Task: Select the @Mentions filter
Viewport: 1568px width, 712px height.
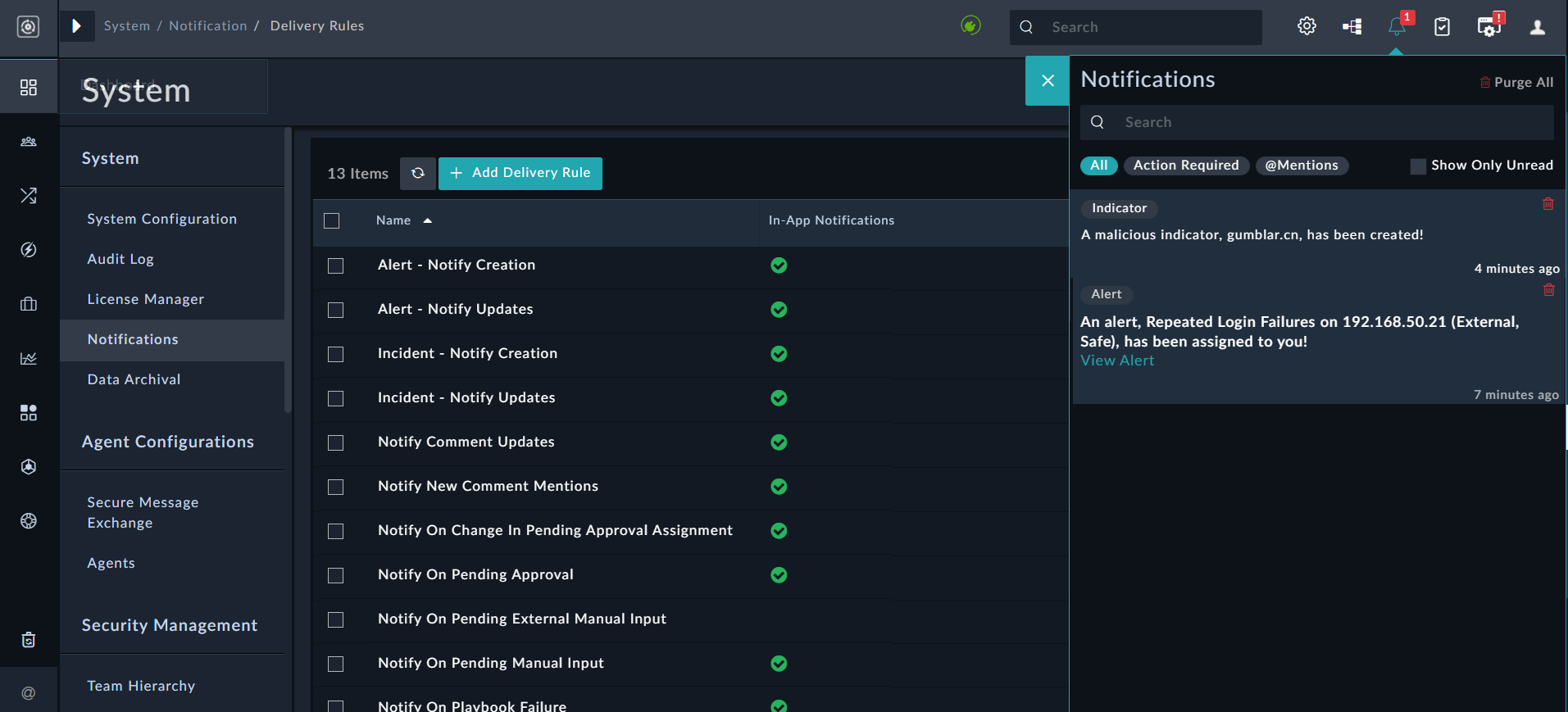Action: point(1302,166)
